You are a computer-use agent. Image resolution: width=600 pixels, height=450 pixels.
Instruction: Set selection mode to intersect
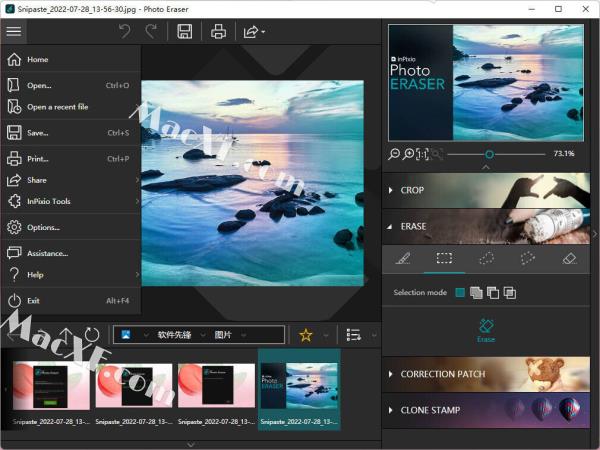[x=510, y=293]
